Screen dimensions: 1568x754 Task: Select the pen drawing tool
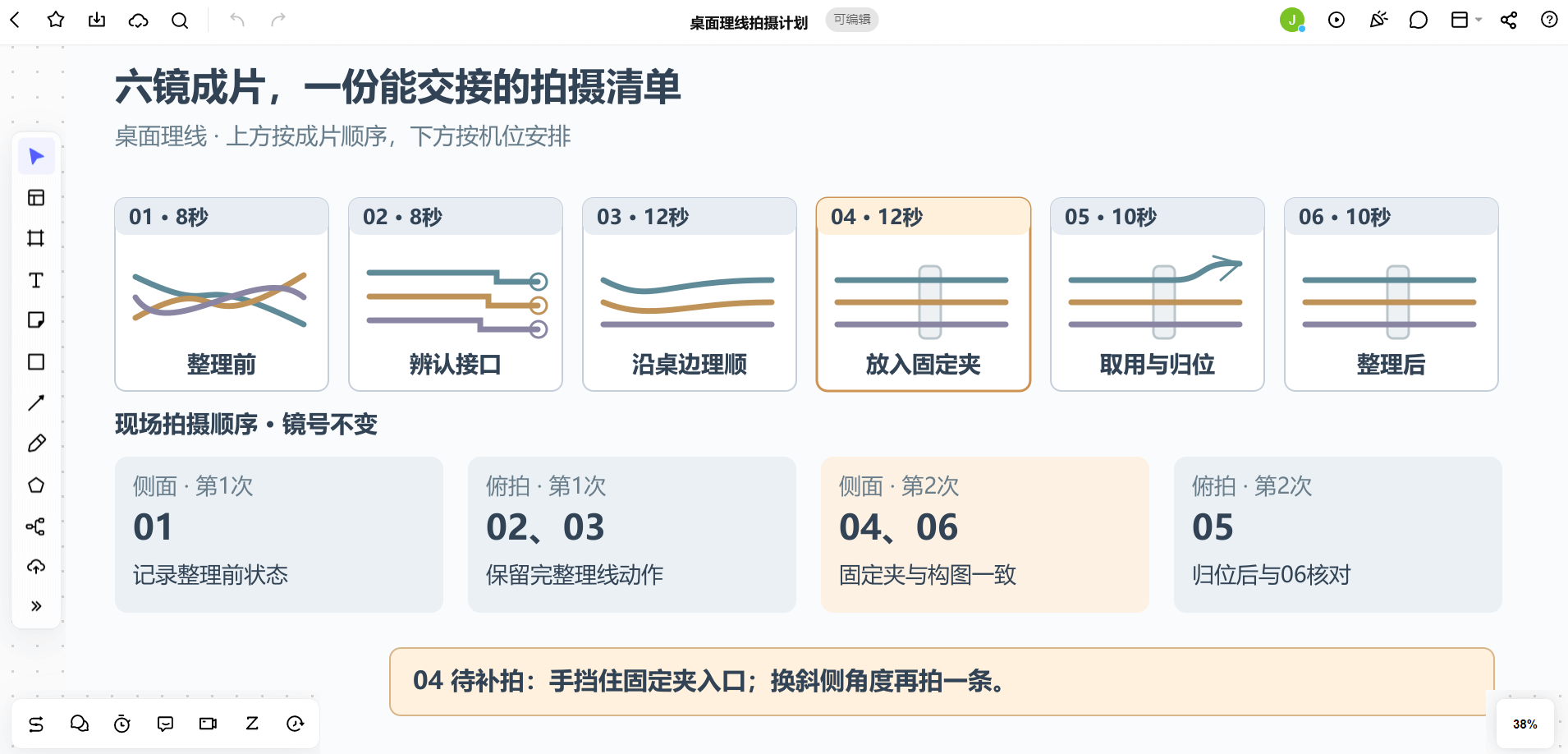tap(36, 444)
